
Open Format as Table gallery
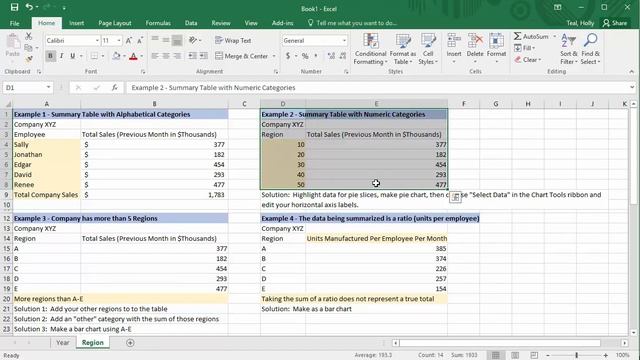click(402, 49)
